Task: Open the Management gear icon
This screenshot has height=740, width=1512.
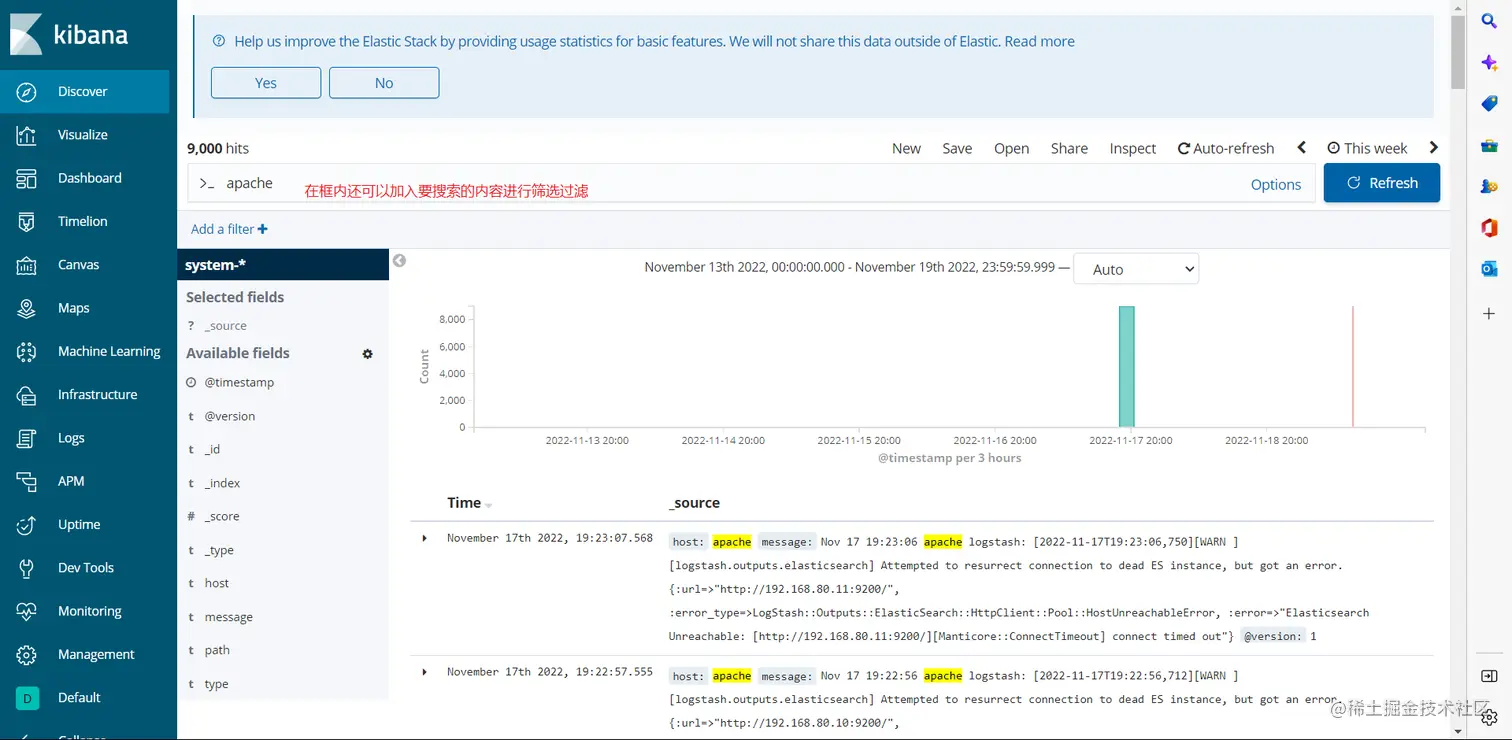Action: click(x=27, y=655)
